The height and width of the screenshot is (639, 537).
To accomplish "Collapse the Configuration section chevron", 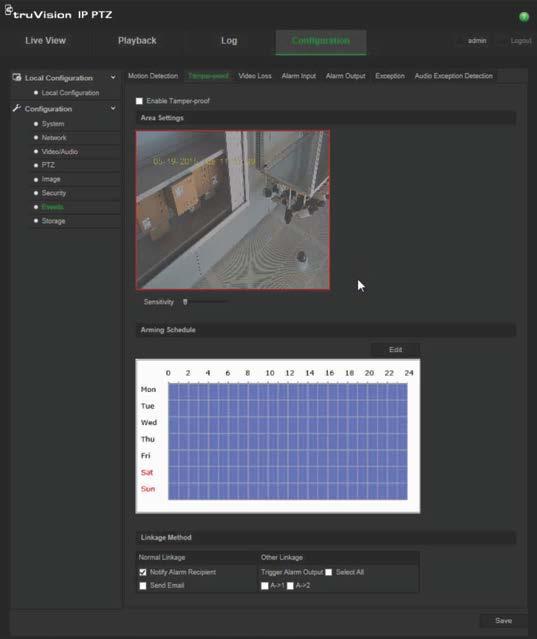I will pyautogui.click(x=113, y=108).
